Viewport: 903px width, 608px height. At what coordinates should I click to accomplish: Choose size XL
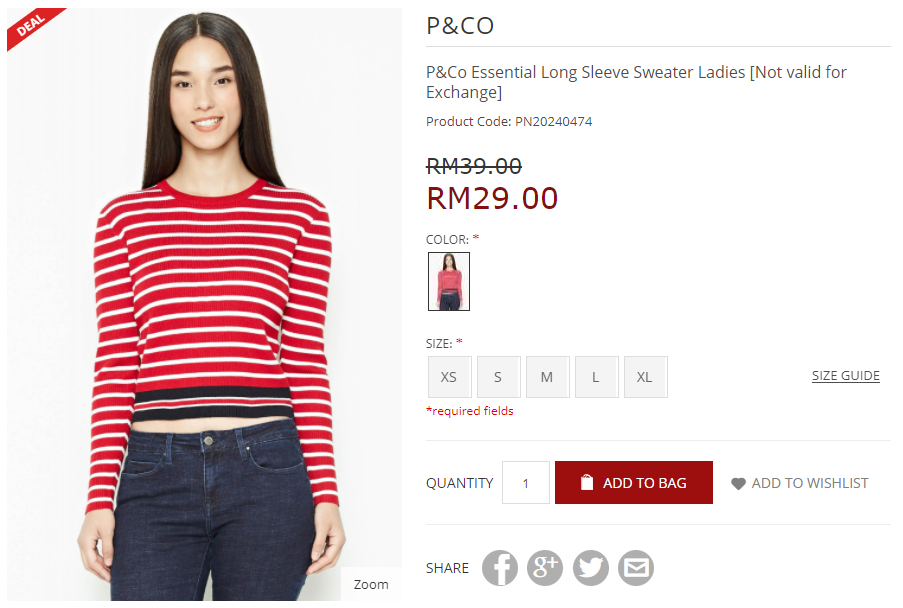coord(646,377)
